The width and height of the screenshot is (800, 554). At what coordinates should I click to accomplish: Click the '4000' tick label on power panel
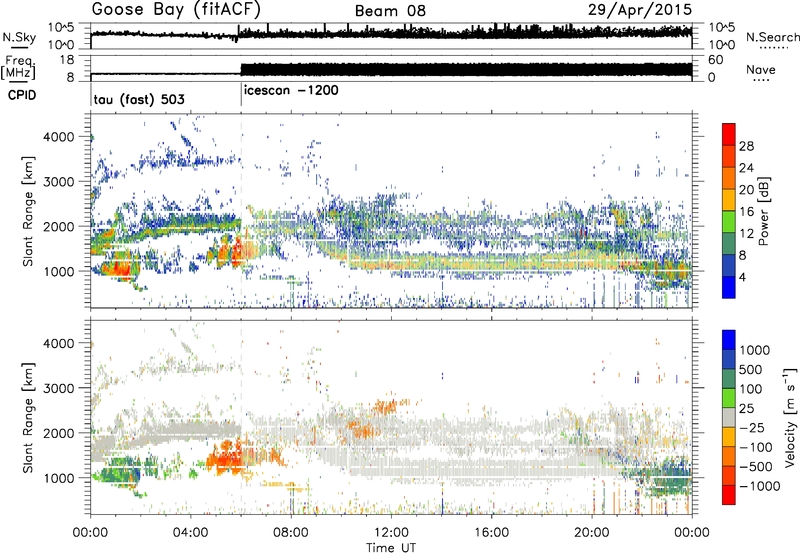point(59,137)
